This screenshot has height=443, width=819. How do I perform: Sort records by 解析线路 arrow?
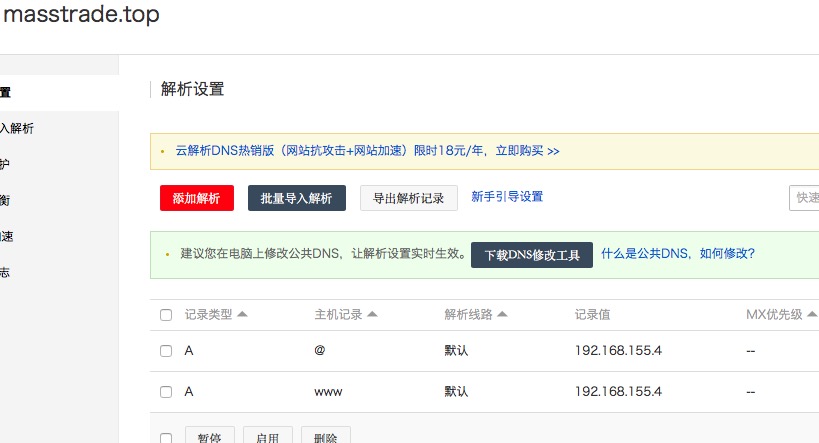502,314
